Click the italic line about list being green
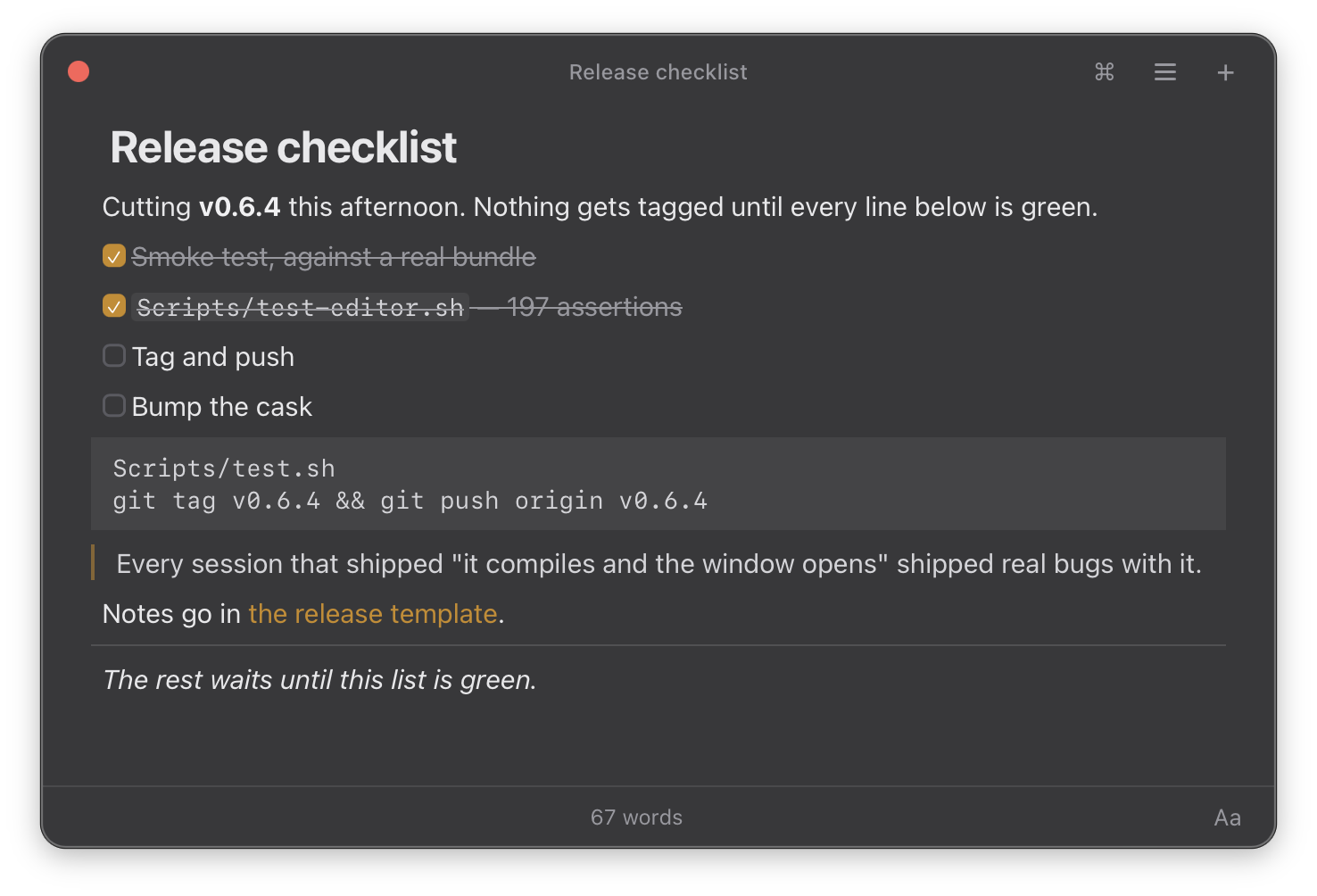This screenshot has height=896, width=1317. click(x=319, y=680)
